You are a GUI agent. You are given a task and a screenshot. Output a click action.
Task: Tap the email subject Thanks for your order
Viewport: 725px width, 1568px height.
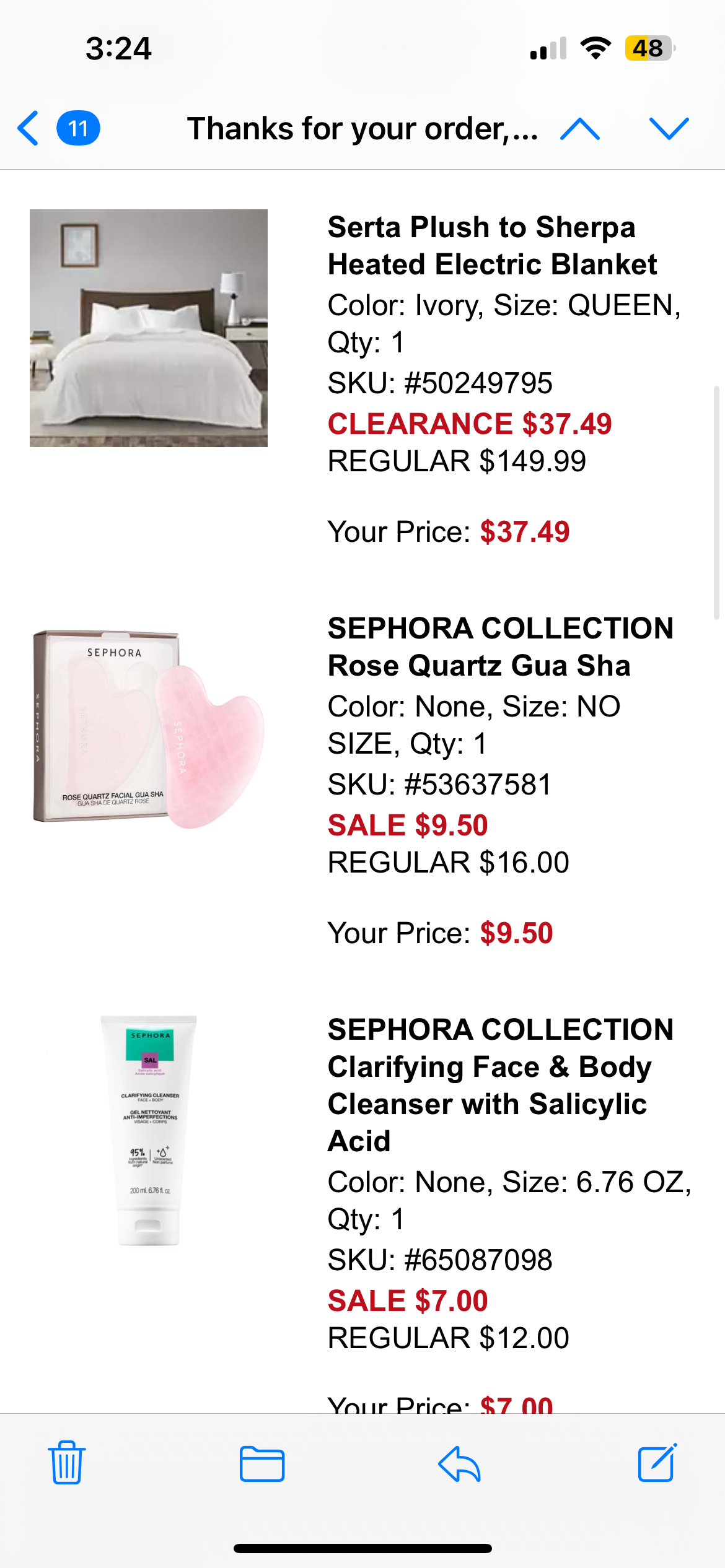[x=363, y=129]
